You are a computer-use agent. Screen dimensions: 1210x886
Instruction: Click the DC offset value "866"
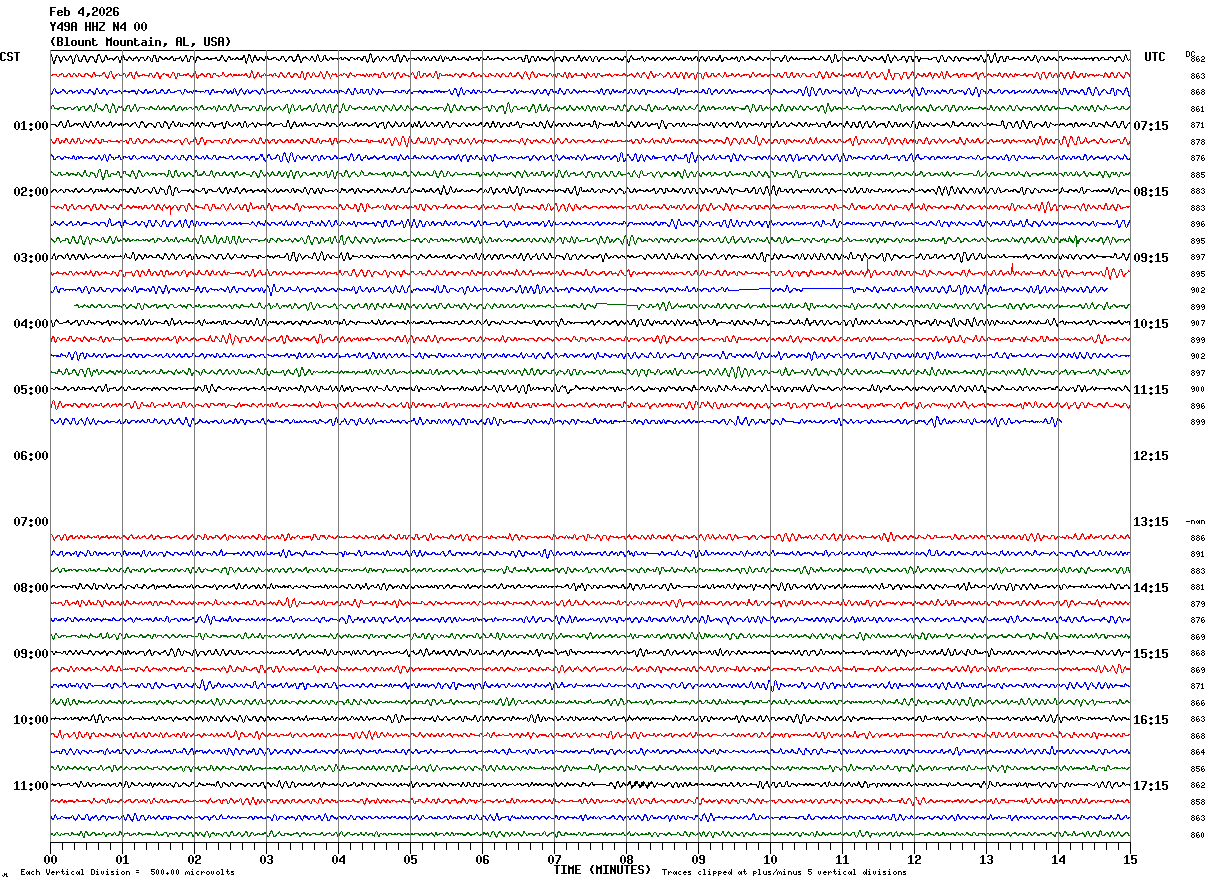pyautogui.click(x=1197, y=703)
